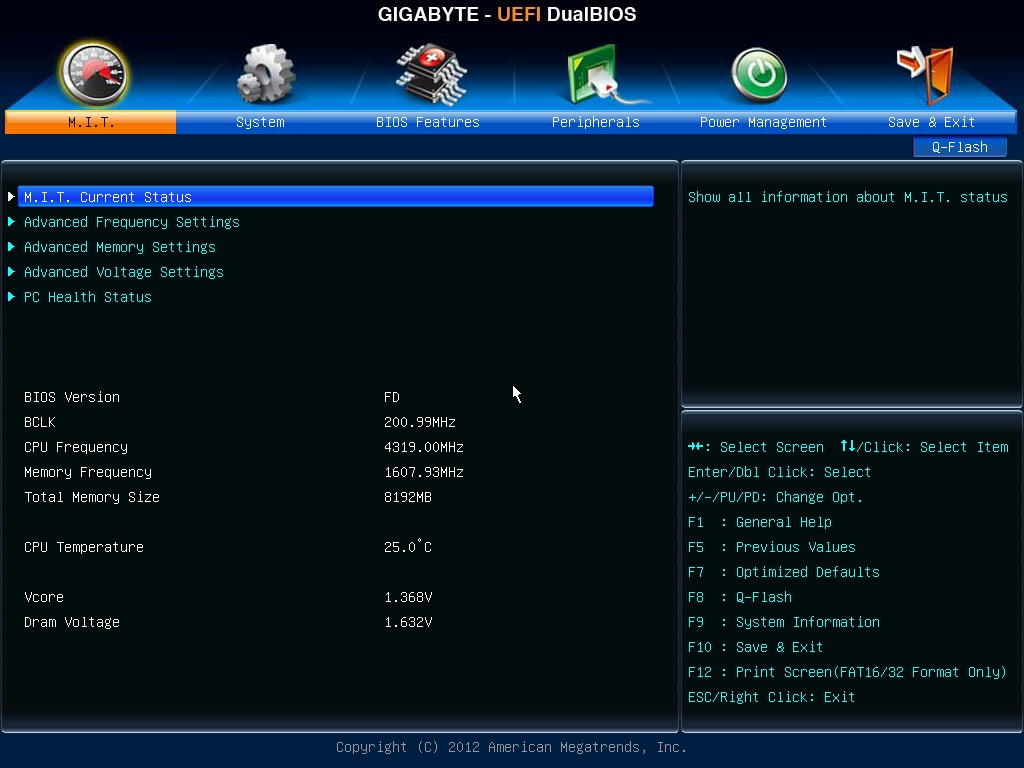Click the ESC/Right Click: Exit hint
The width and height of the screenshot is (1024, 768).
click(x=771, y=697)
